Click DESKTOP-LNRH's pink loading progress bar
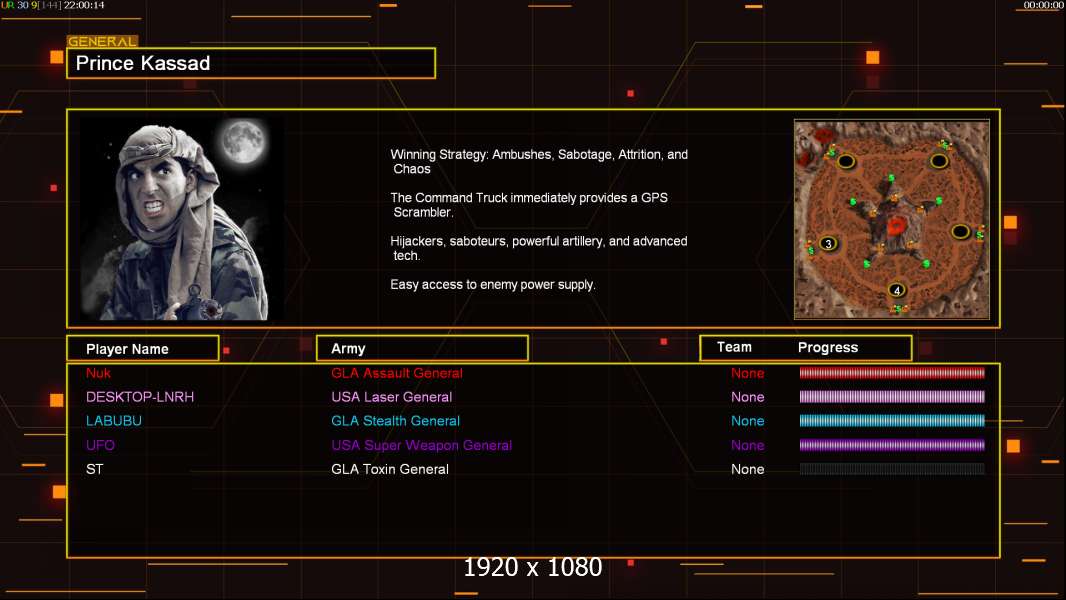1066x600 pixels. (892, 396)
